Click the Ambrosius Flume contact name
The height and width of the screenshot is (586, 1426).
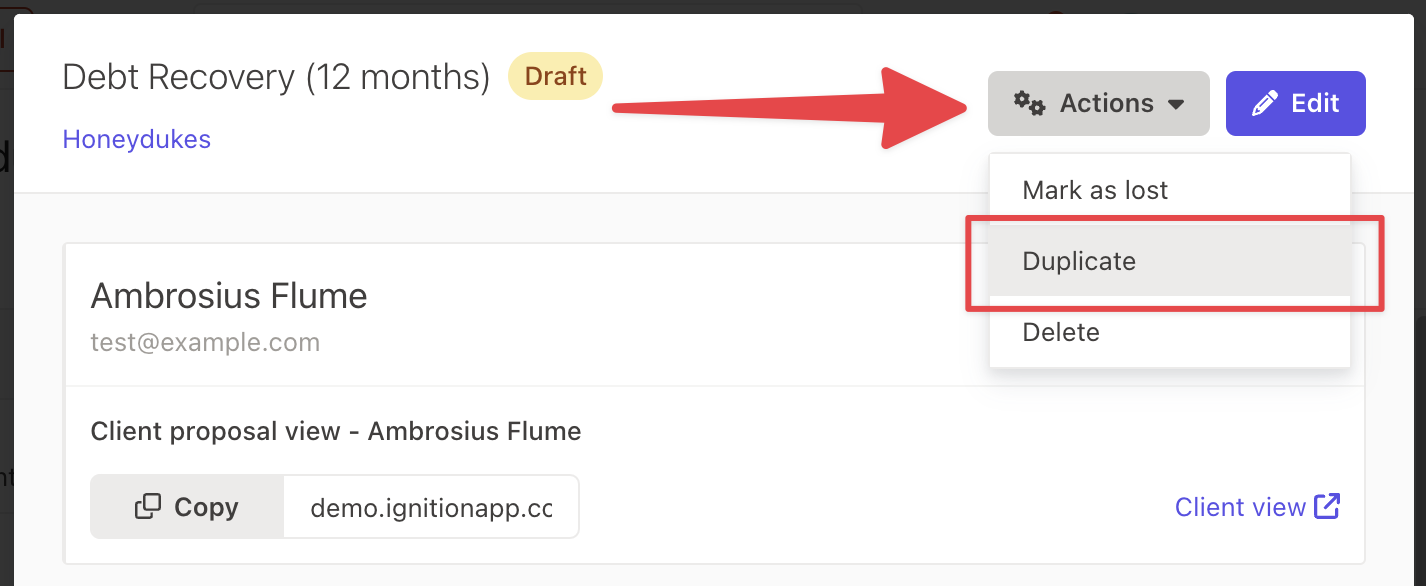[229, 296]
